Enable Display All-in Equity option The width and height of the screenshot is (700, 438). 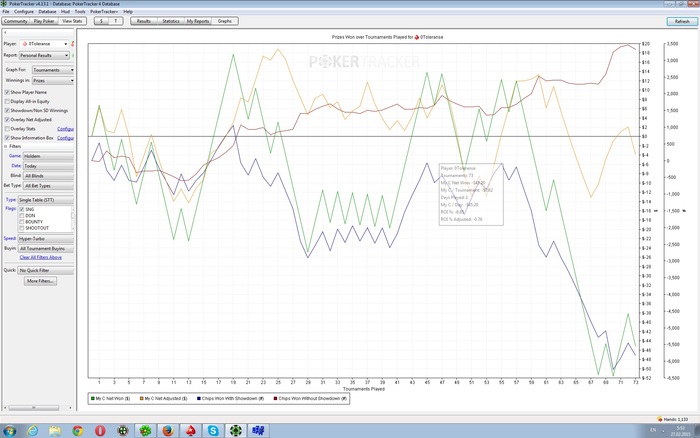[8, 101]
